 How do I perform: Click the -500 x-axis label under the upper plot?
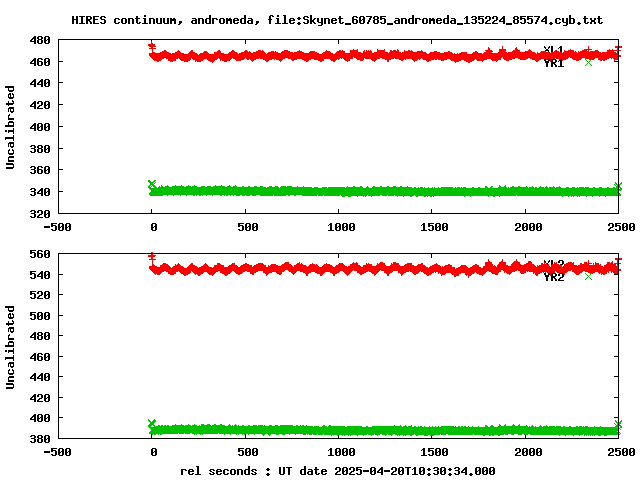(57, 227)
